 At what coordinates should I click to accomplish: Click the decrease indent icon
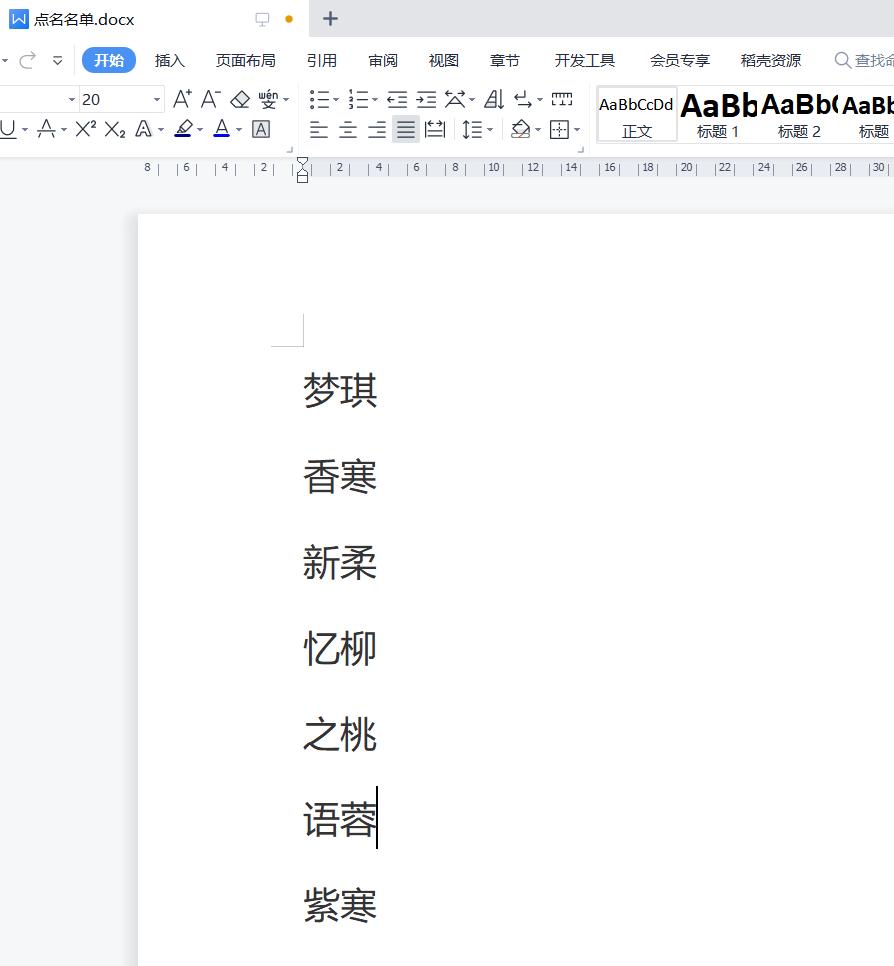tap(397, 99)
